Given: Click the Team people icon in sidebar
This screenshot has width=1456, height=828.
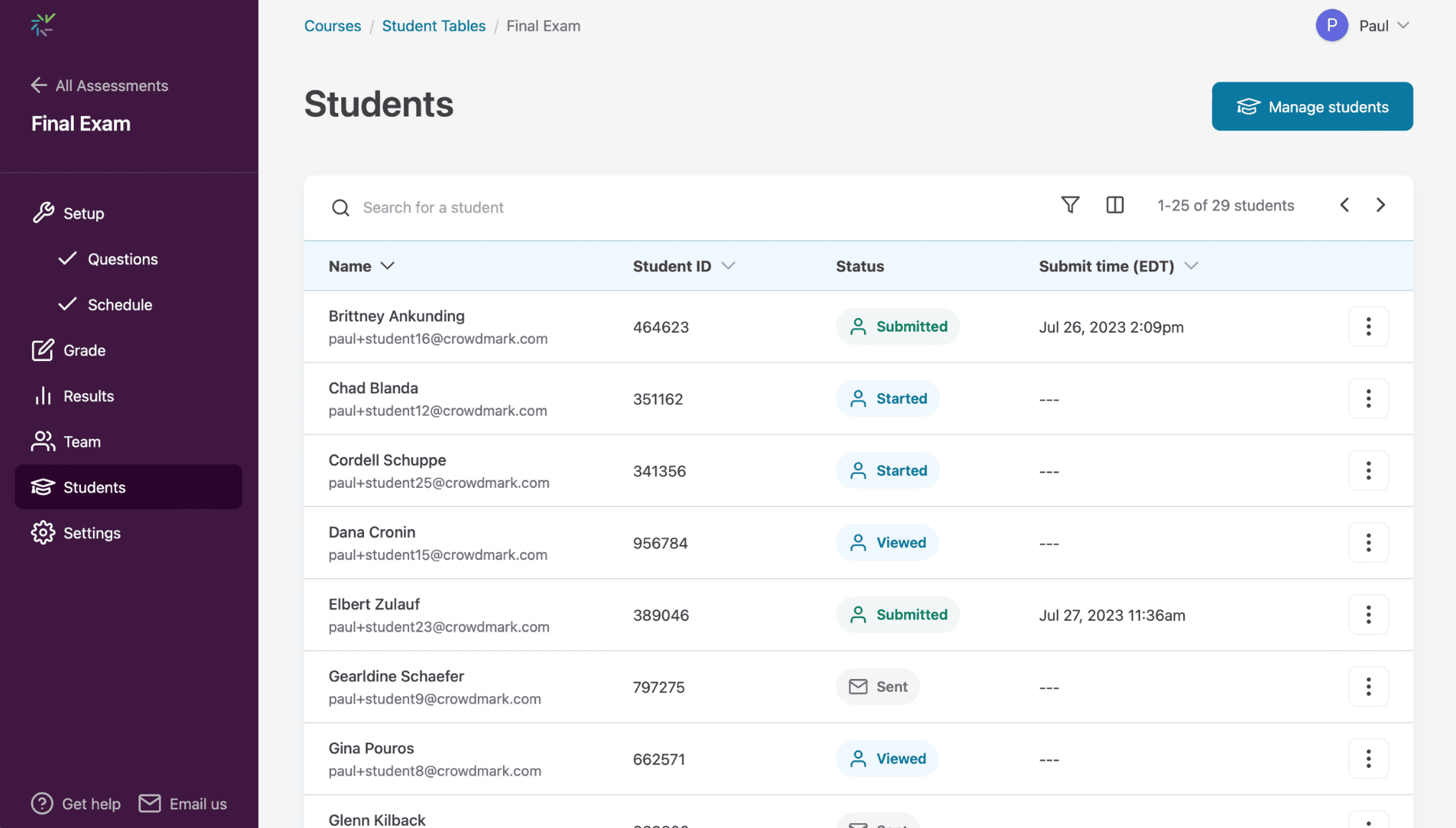Looking at the screenshot, I should click(44, 441).
